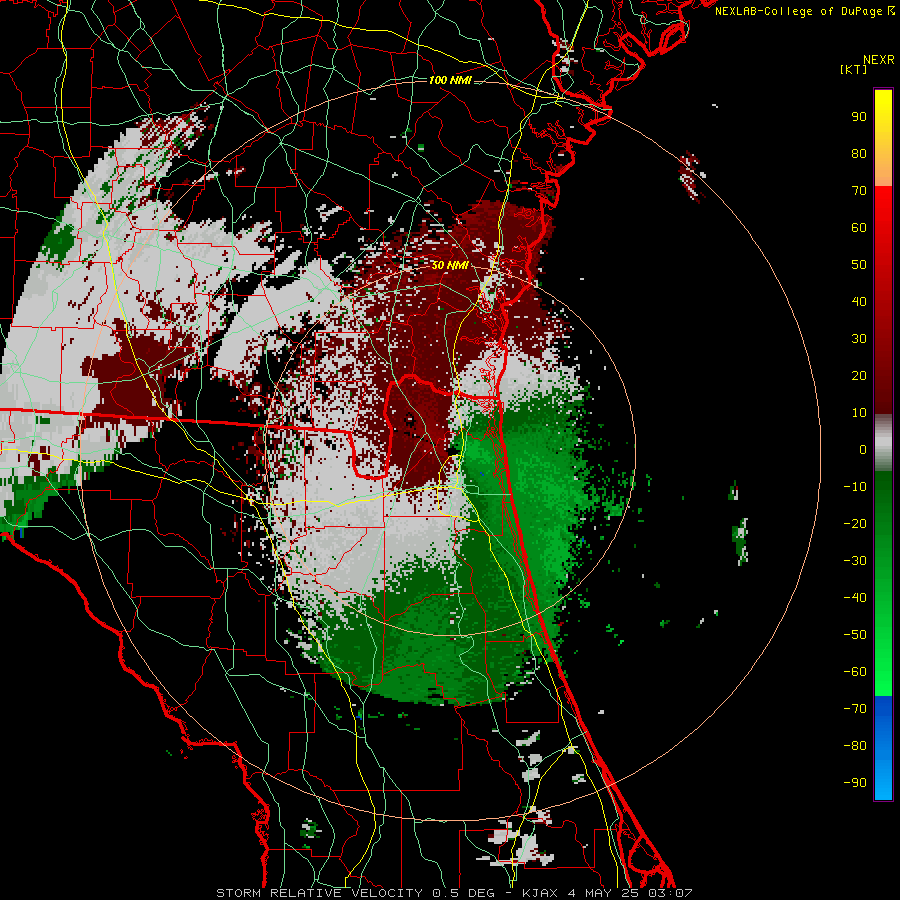Click the 30 value on the velocity scale

click(x=859, y=339)
